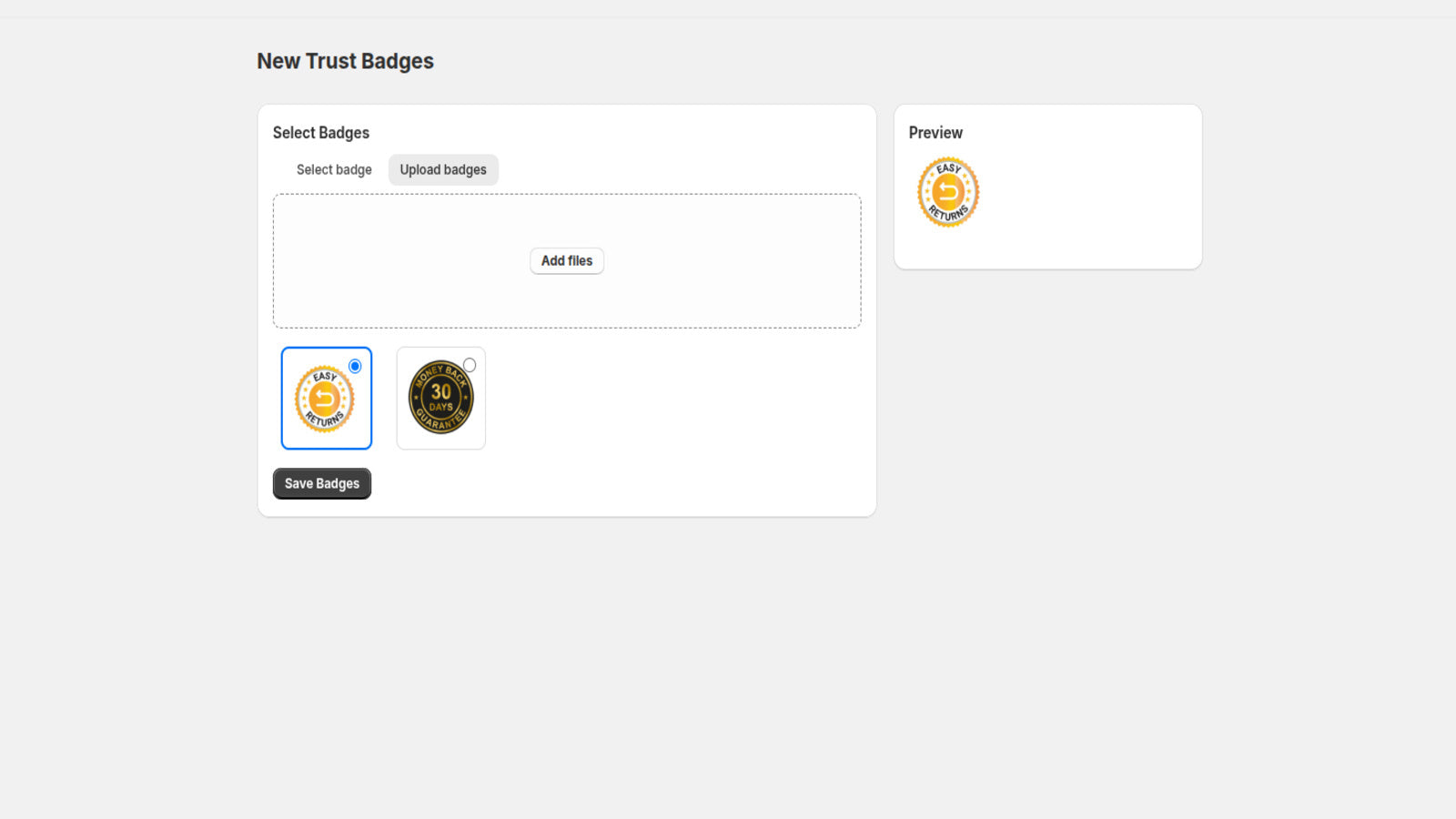Select the radio button on the Easy Returns badge

[356, 365]
